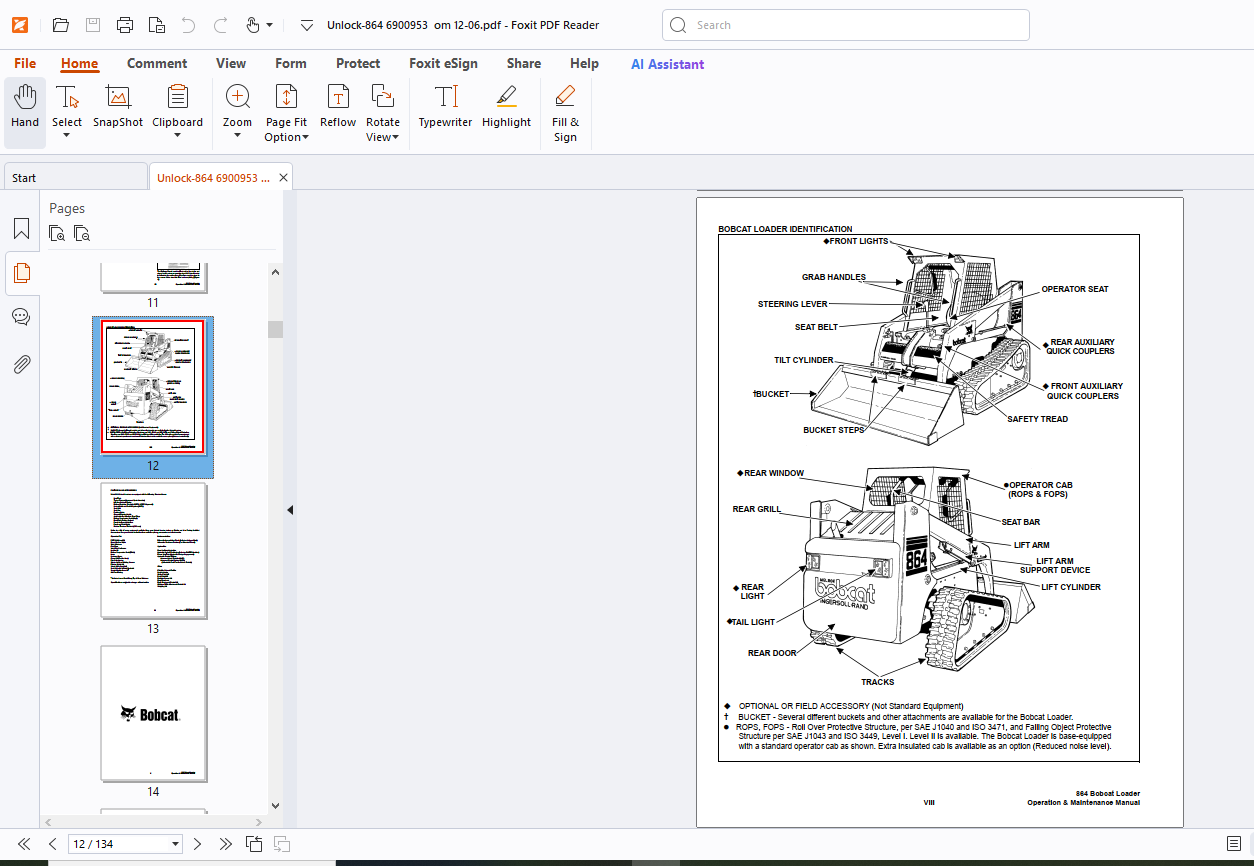Viewport: 1254px width, 866px height.
Task: Open the Foxit eSign tab
Action: (443, 63)
